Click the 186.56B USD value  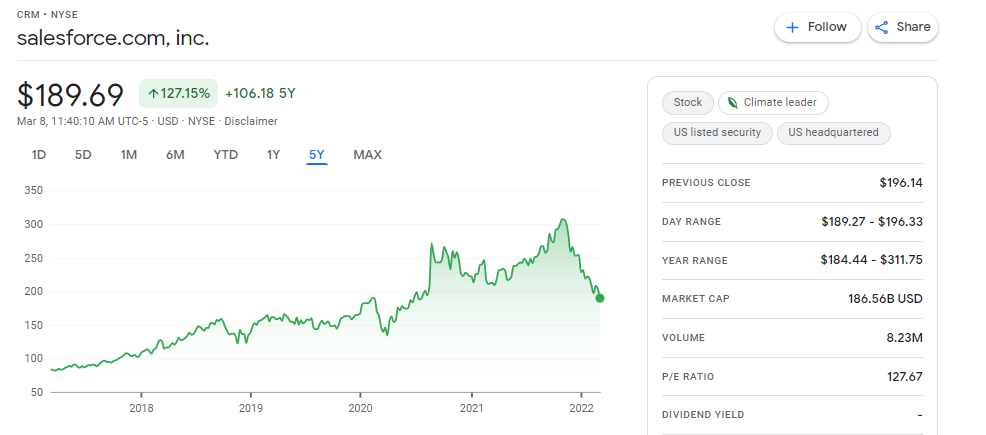point(885,299)
